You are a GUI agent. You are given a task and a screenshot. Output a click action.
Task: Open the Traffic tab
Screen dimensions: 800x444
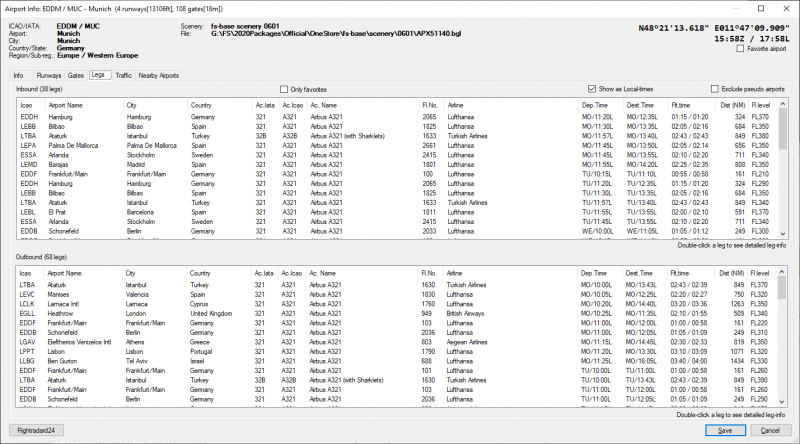[x=124, y=75]
